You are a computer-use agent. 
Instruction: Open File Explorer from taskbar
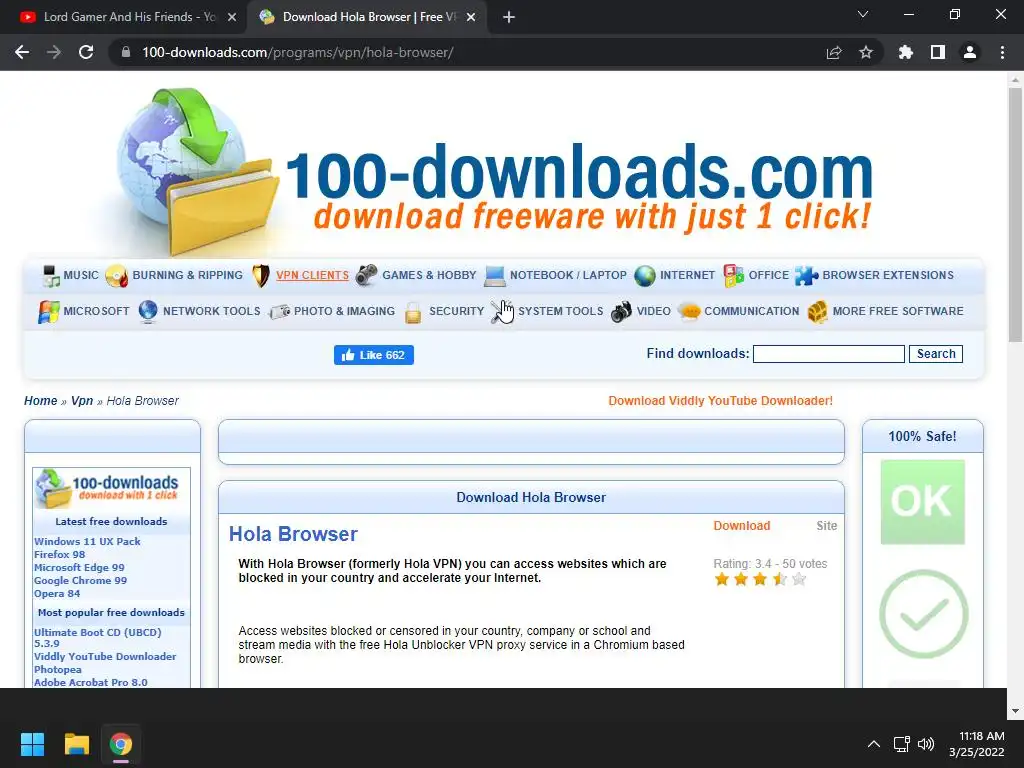[76, 744]
